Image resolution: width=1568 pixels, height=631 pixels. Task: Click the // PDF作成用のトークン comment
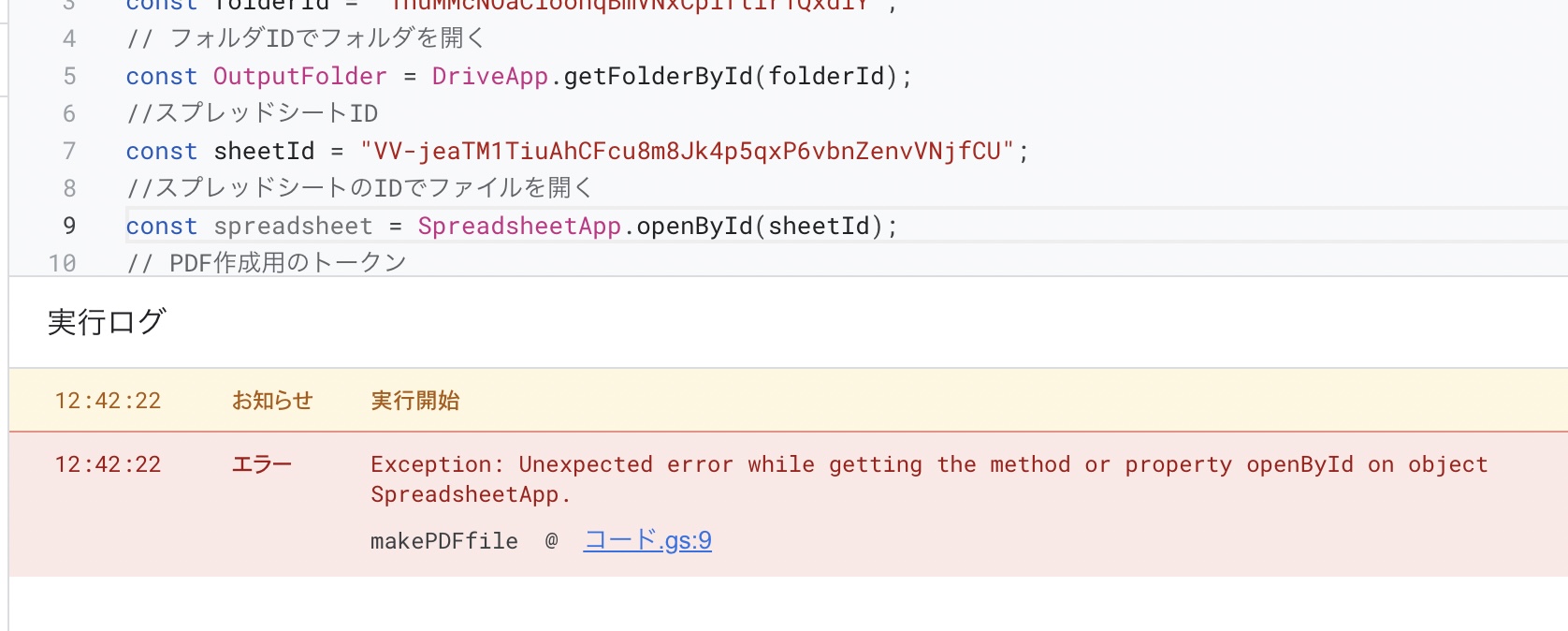point(267,263)
